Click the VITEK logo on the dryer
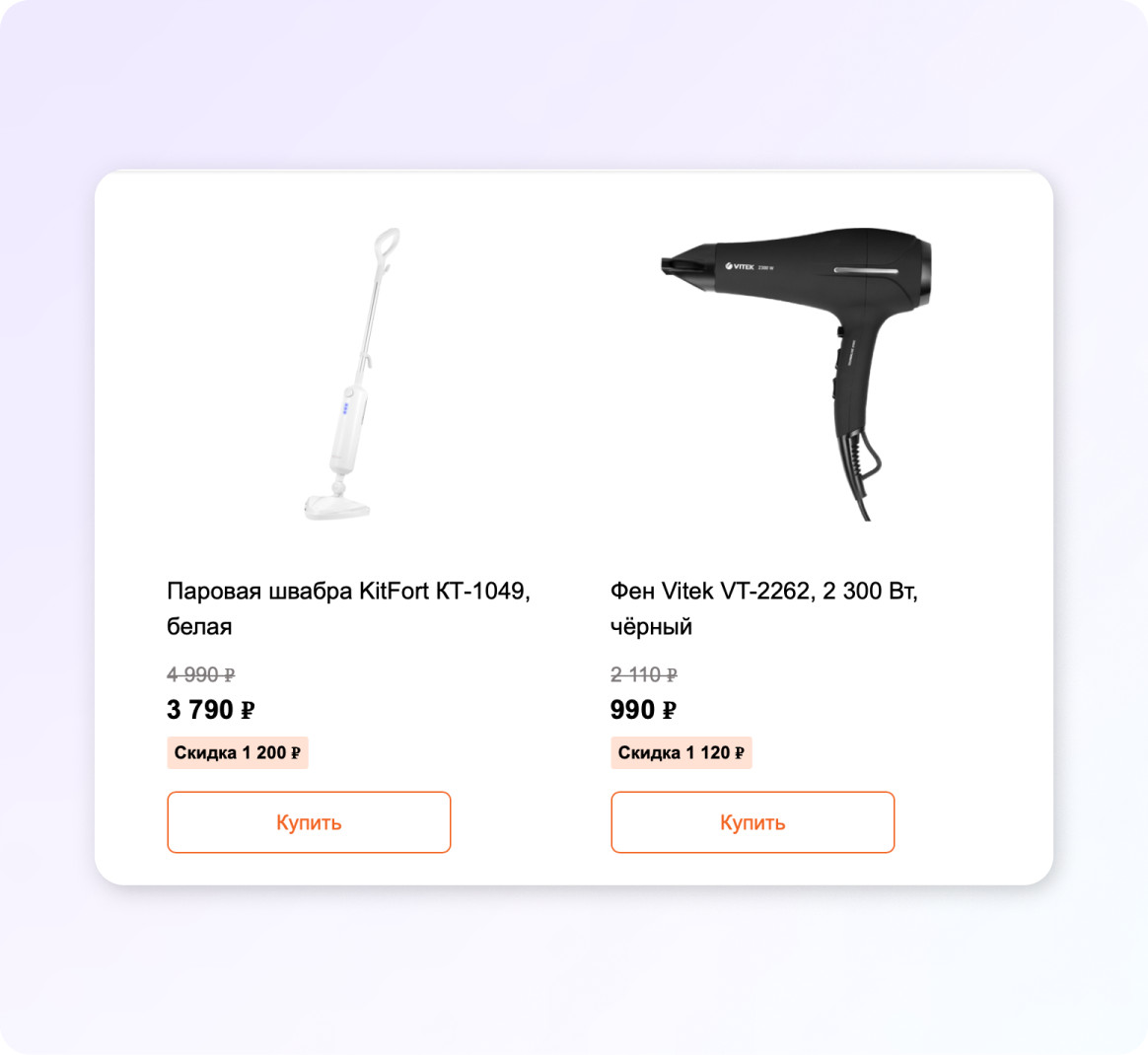Viewport: 1148px width, 1055px height. tap(741, 266)
